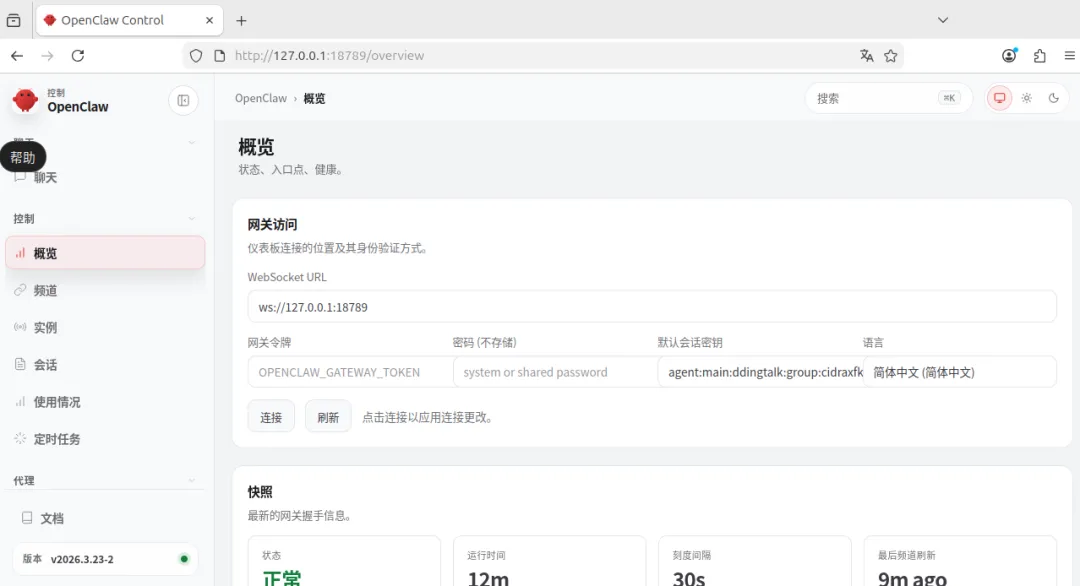Open the 概览 overview sidebar item
The height and width of the screenshot is (586, 1080).
pyautogui.click(x=105, y=253)
